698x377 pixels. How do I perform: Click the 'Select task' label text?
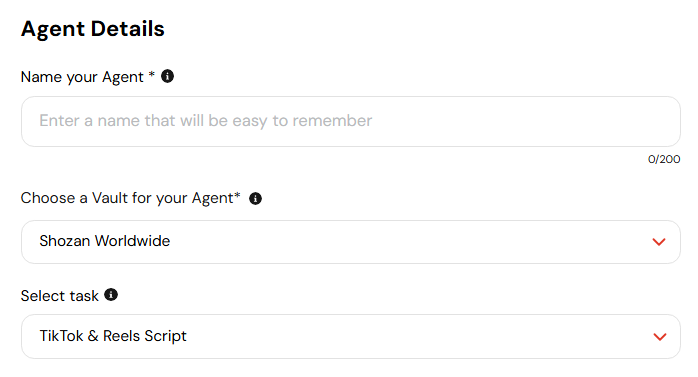coord(60,296)
